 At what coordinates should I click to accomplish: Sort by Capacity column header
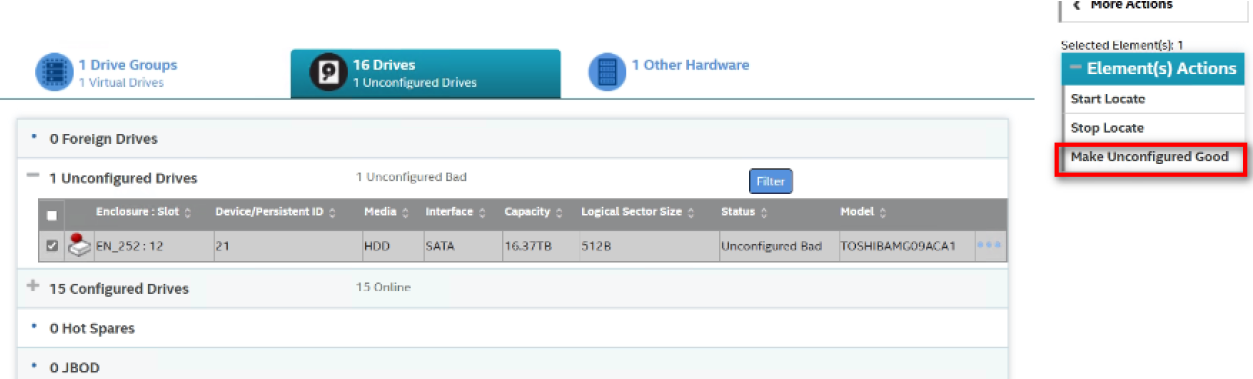point(533,212)
